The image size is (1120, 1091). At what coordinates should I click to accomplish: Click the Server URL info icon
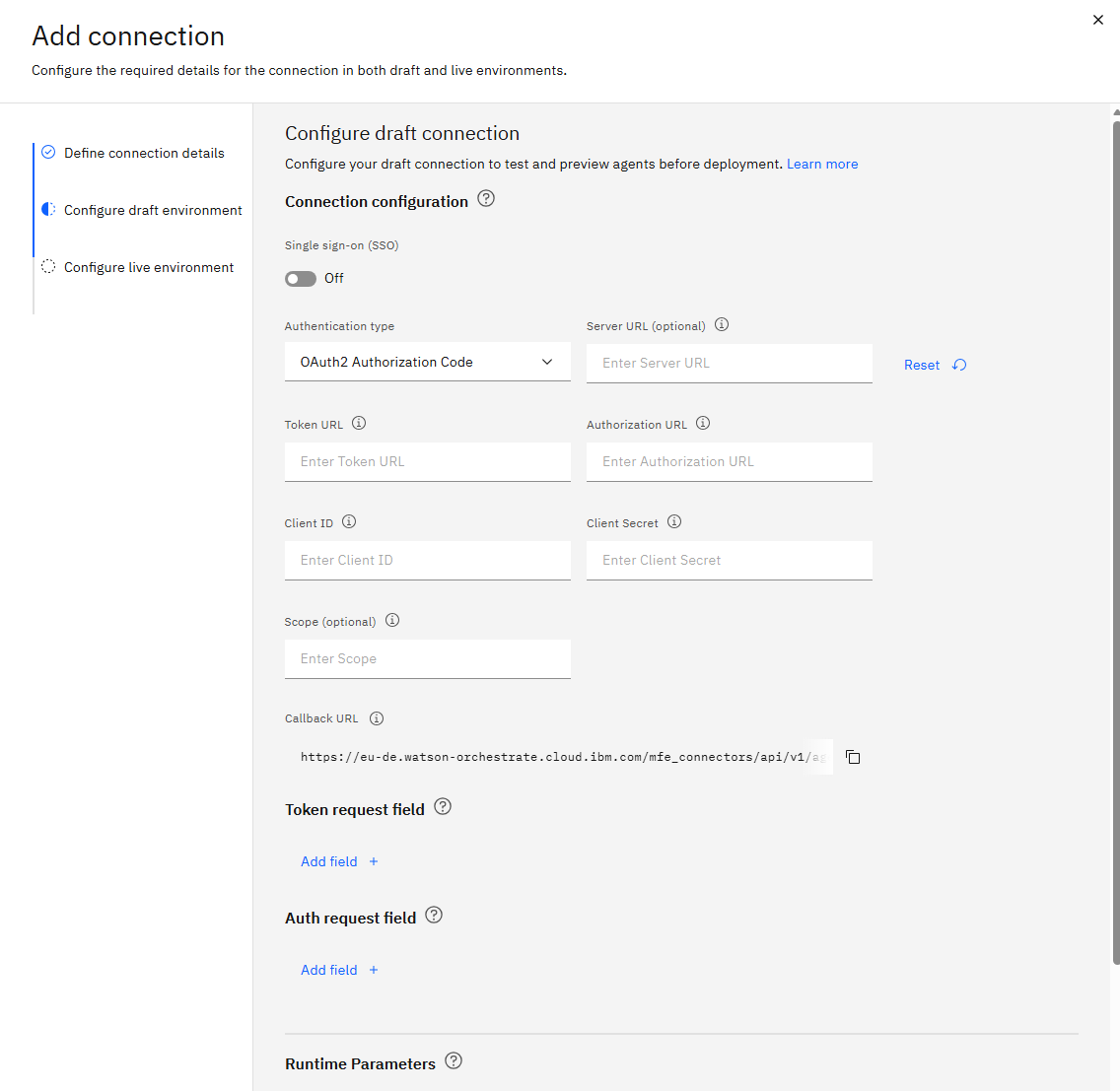[x=722, y=325]
